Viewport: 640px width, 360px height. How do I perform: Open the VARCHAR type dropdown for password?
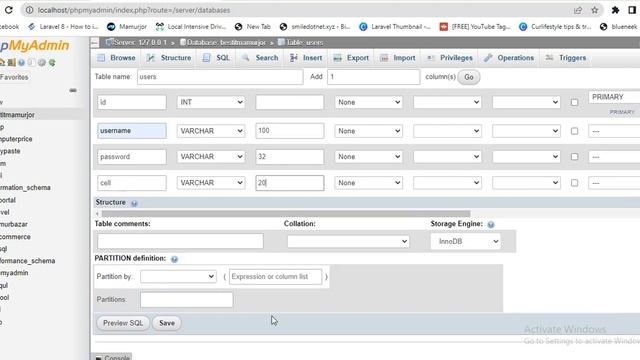click(211, 157)
